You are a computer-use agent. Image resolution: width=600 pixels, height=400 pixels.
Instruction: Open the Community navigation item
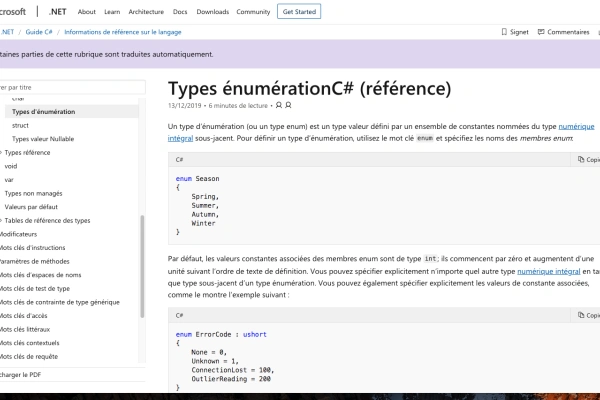pos(253,12)
